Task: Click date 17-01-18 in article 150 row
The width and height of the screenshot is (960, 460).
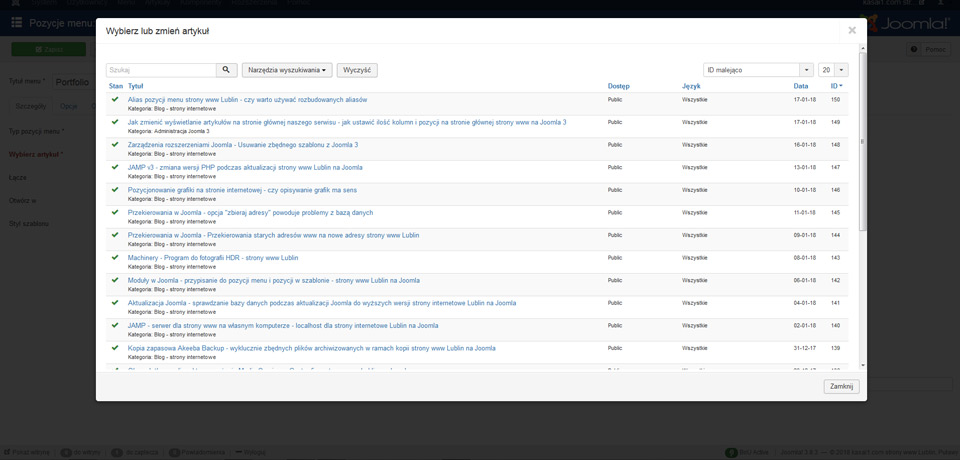Action: click(x=804, y=99)
